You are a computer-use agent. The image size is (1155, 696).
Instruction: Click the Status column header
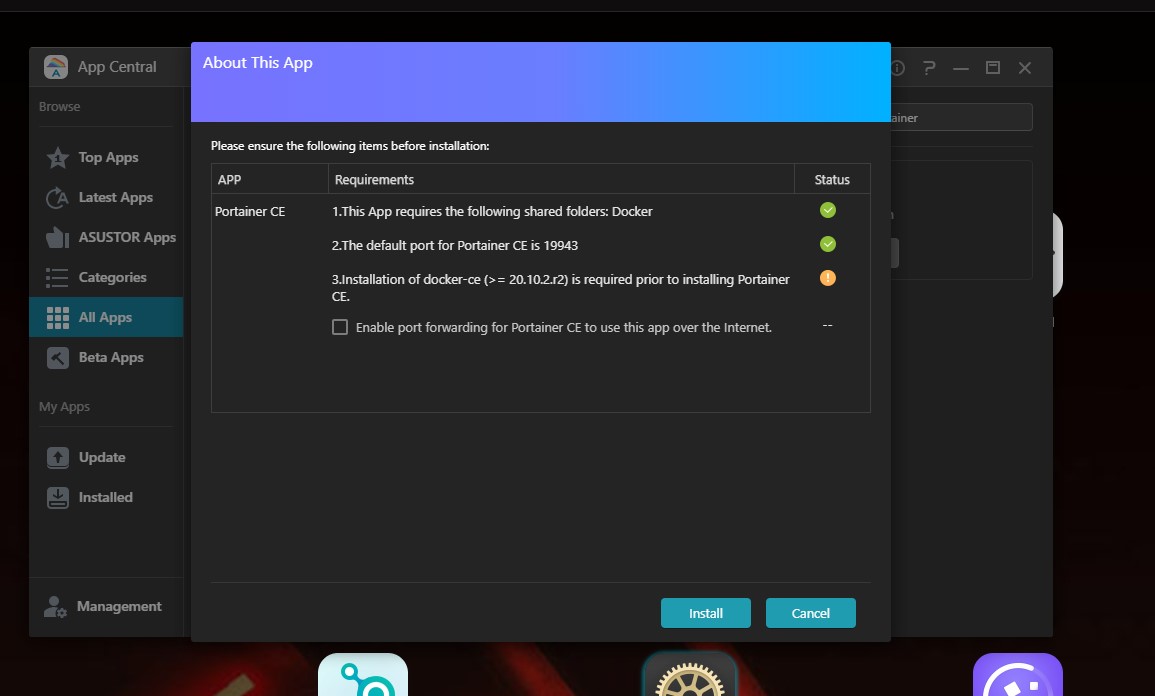tap(832, 180)
